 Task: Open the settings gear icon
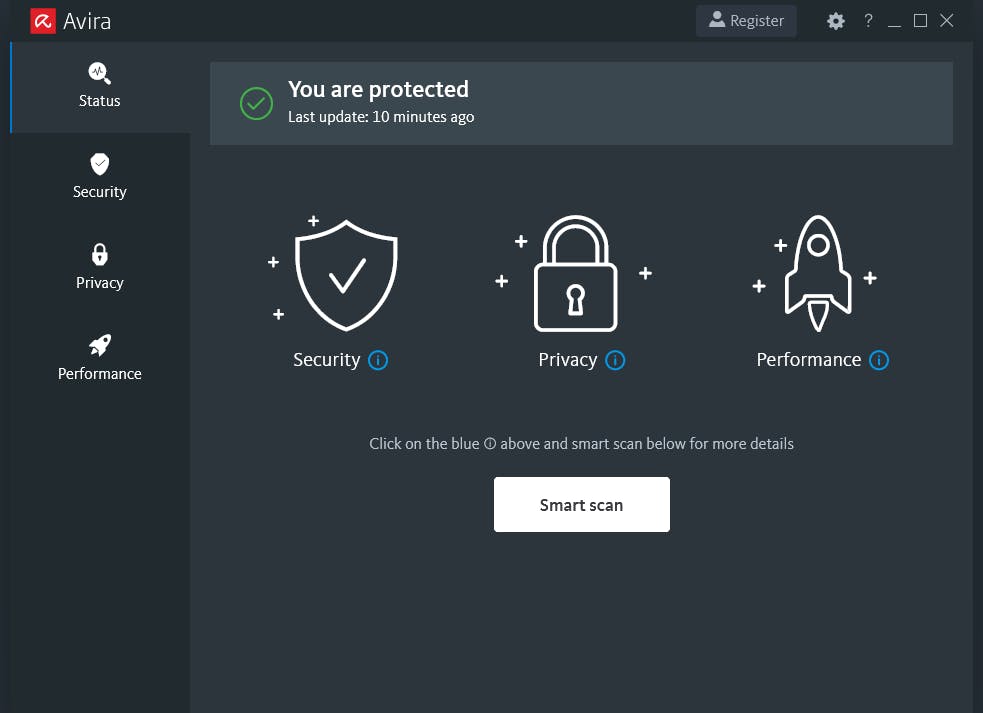click(x=836, y=21)
